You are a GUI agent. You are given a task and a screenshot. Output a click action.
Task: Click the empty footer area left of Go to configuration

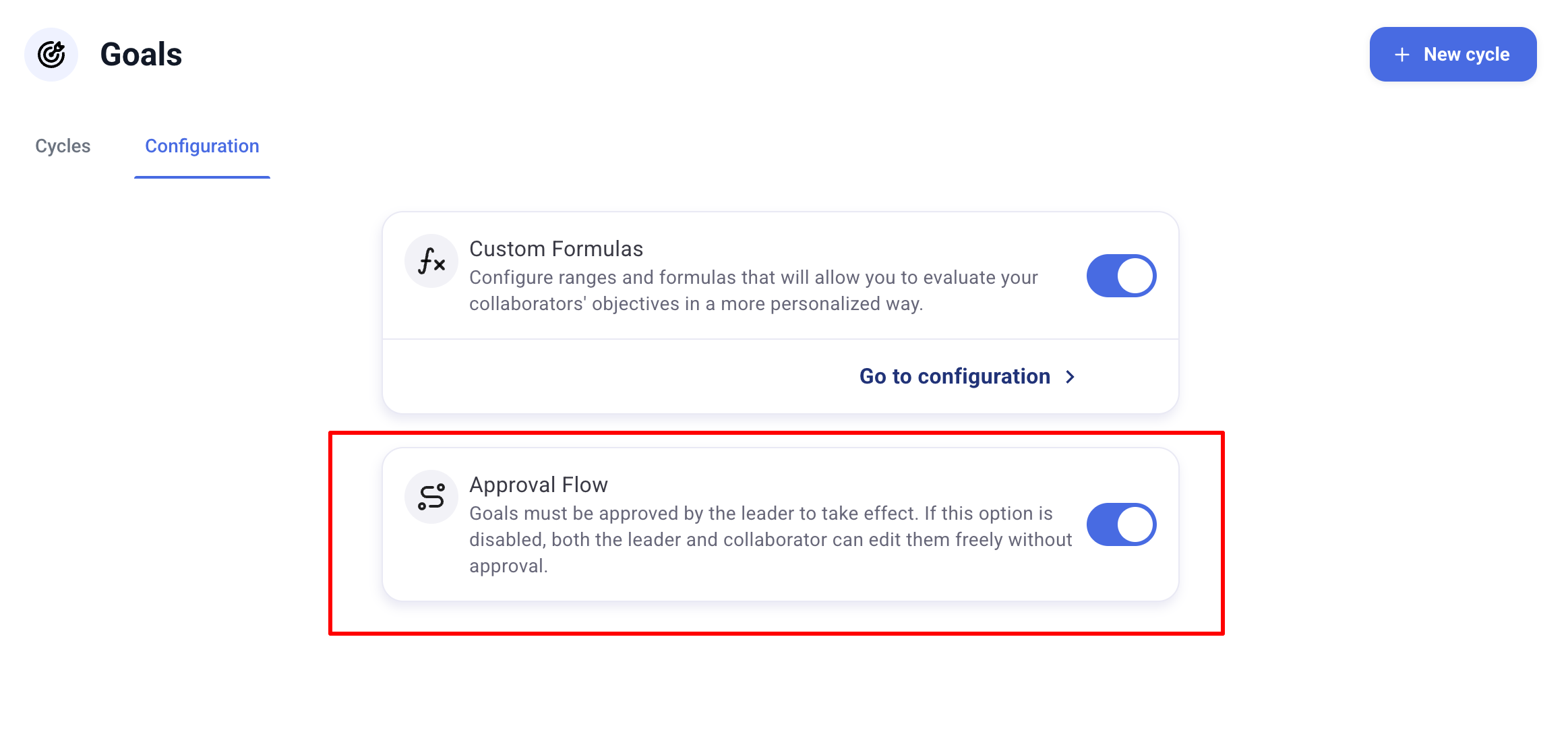[607, 376]
